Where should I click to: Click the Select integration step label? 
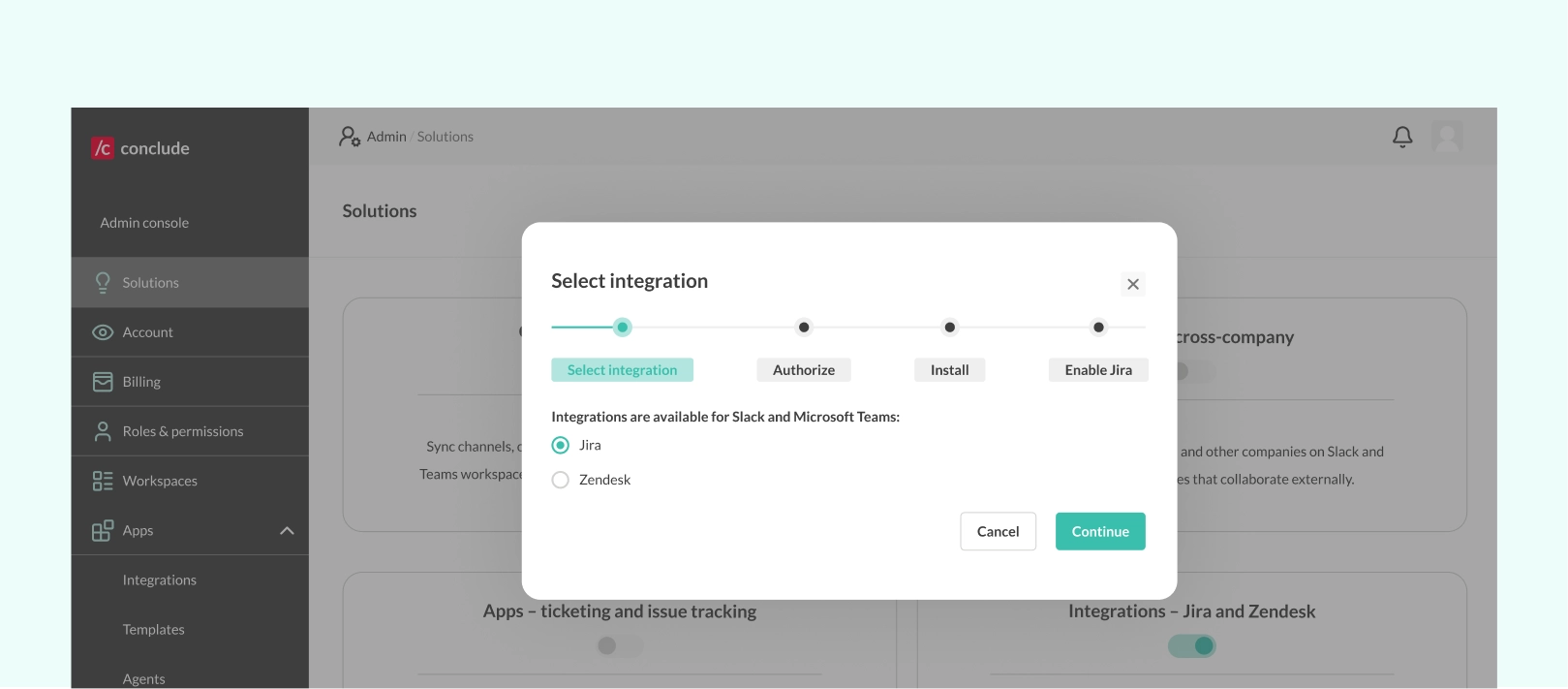pyautogui.click(x=622, y=370)
